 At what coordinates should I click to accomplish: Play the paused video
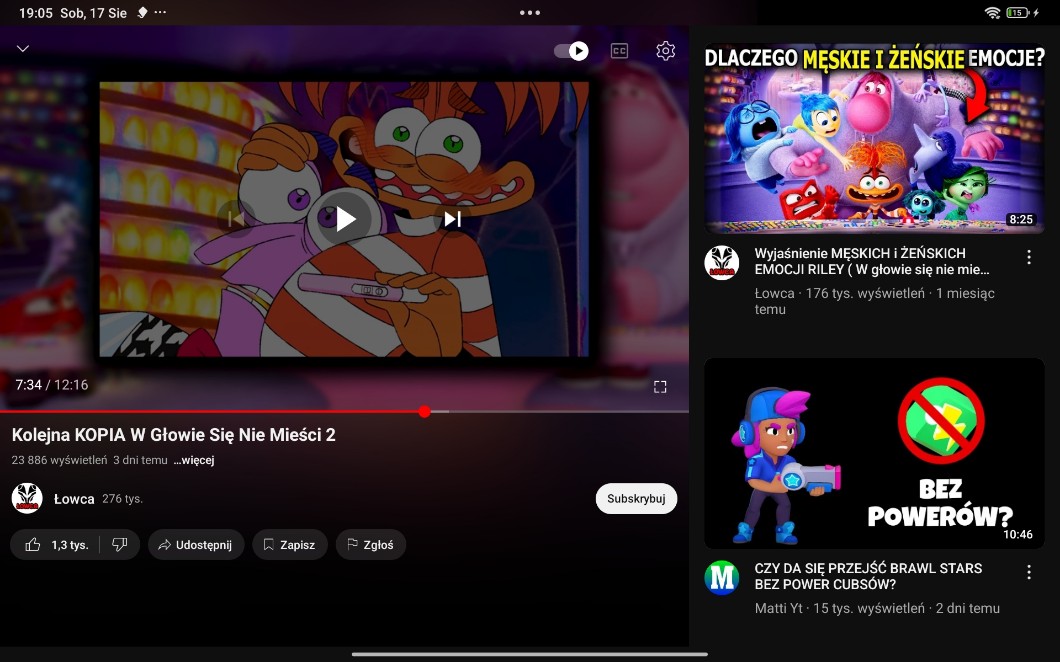click(x=345, y=219)
